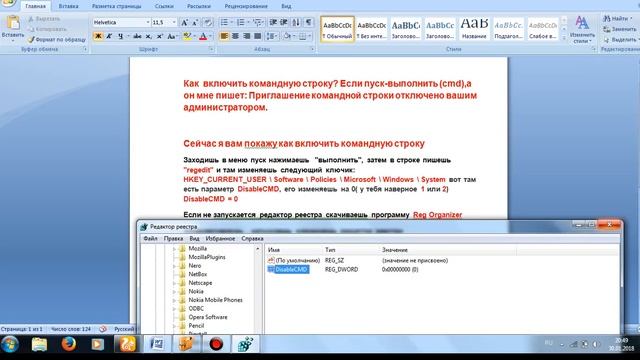Open Справка menu in Registry Editor
The image size is (640, 360).
(252, 238)
